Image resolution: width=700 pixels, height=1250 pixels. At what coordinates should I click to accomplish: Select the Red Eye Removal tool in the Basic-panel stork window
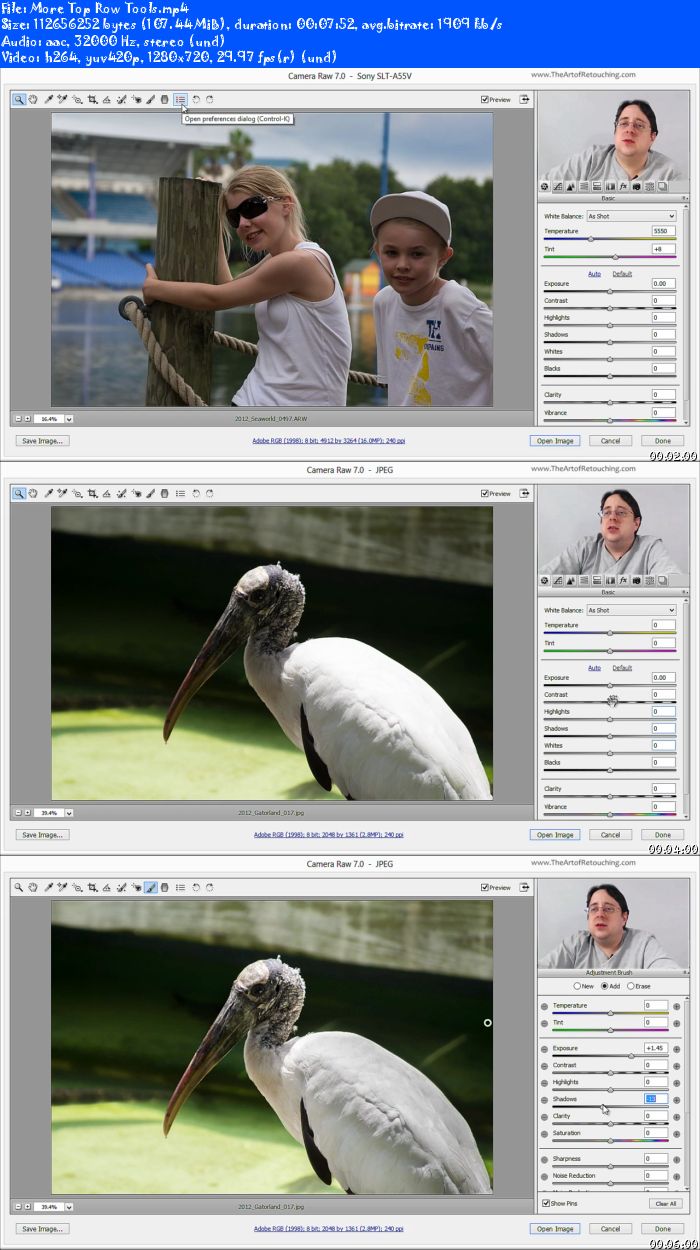135,493
